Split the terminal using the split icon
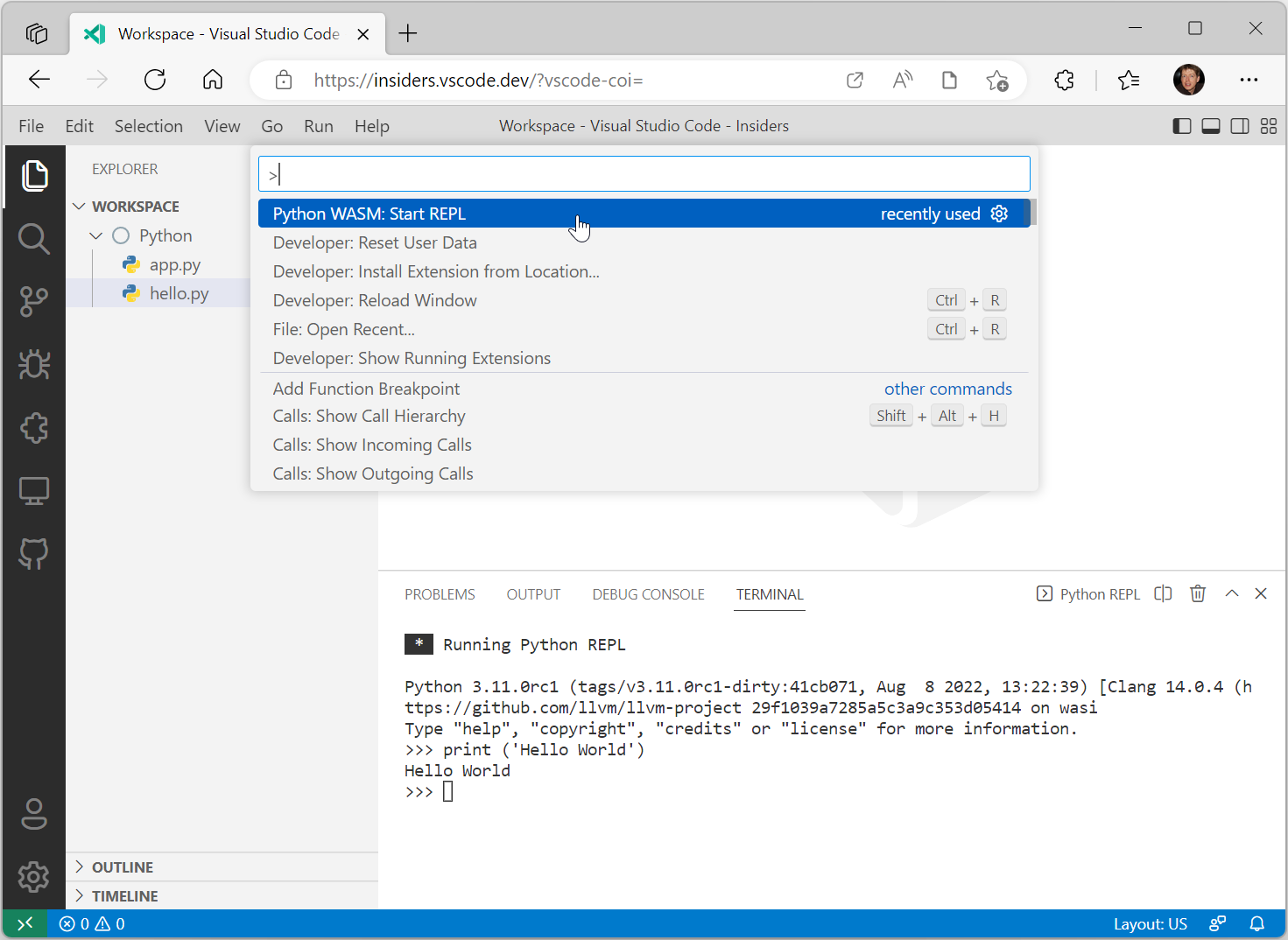Image resolution: width=1288 pixels, height=940 pixels. 1163,593
